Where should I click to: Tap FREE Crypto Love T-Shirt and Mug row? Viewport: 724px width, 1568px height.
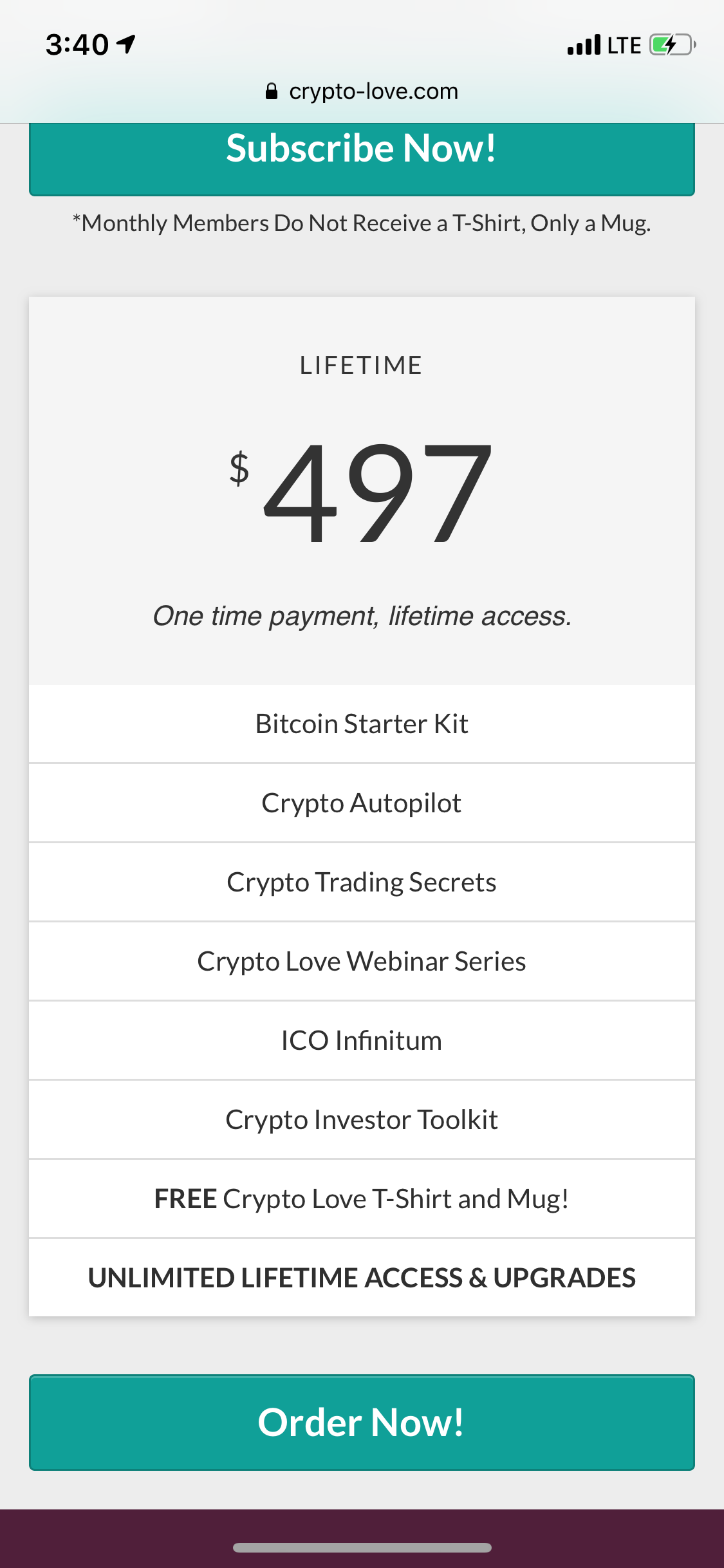362,1199
